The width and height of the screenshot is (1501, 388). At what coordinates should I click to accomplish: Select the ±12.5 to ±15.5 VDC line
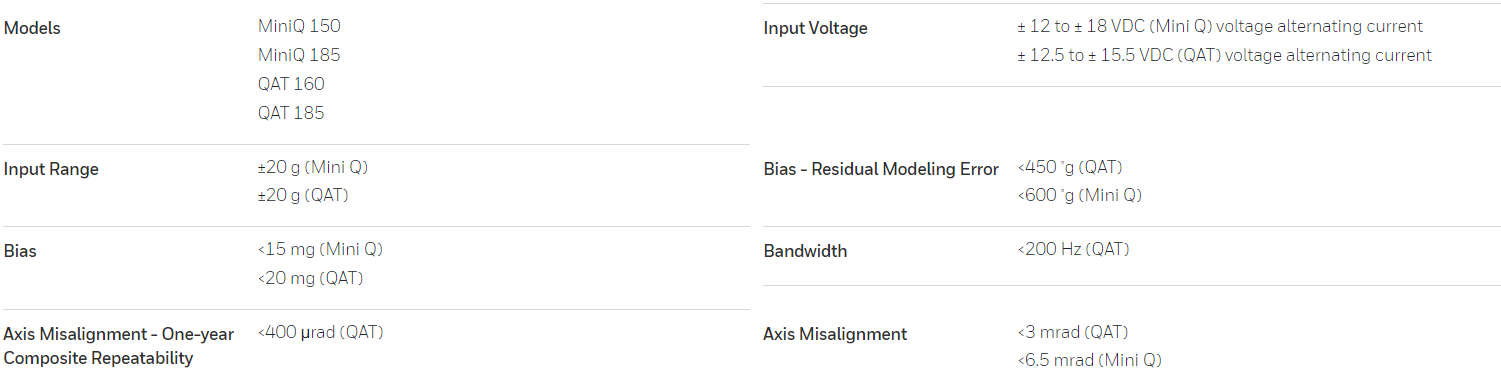[x=1224, y=55]
